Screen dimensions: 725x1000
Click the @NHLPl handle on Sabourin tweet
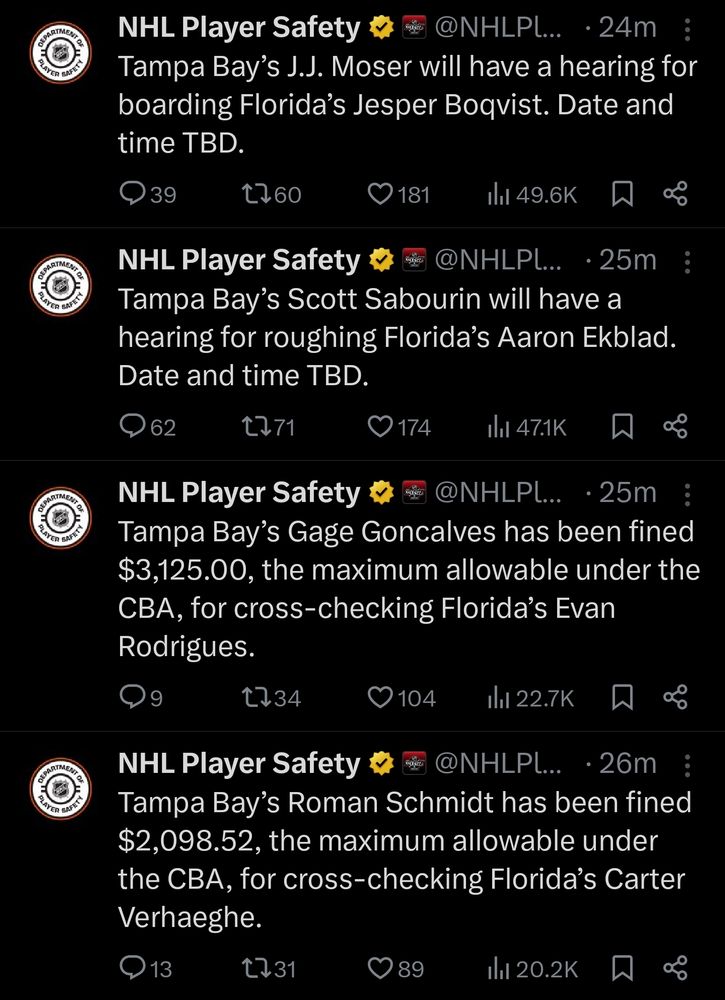[495, 261]
